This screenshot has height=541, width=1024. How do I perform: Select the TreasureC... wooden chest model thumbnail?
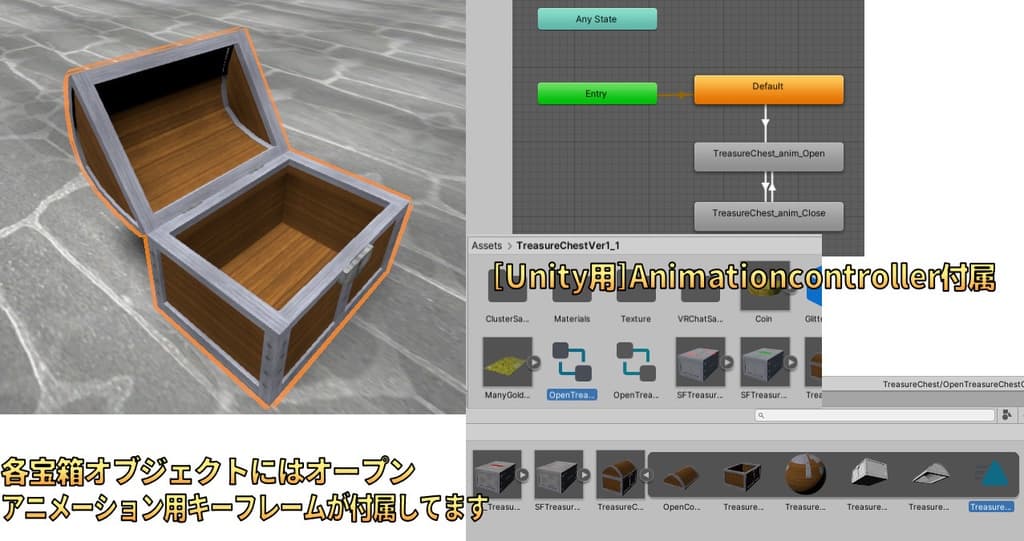[x=620, y=475]
